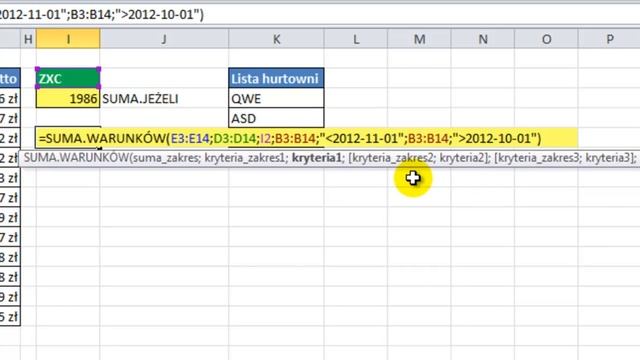The image size is (640, 360).
Task: Click the green ZXC cell
Action: [68, 78]
